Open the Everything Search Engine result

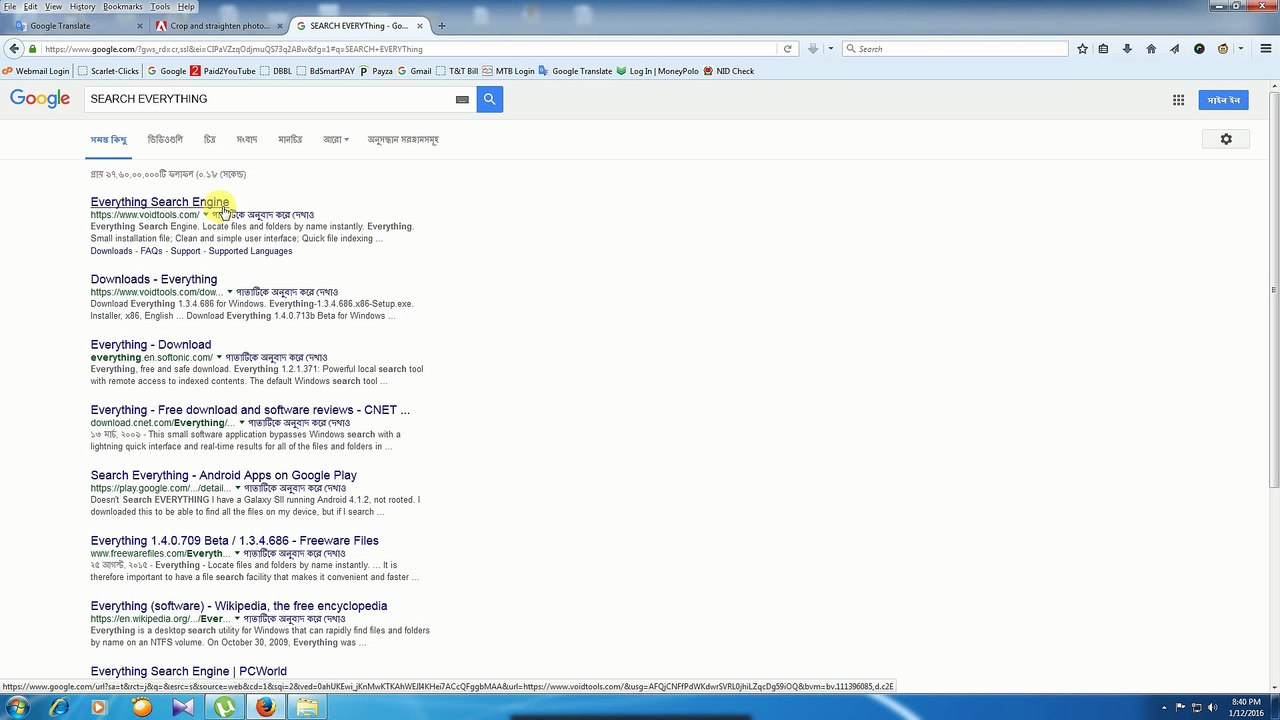(x=160, y=202)
